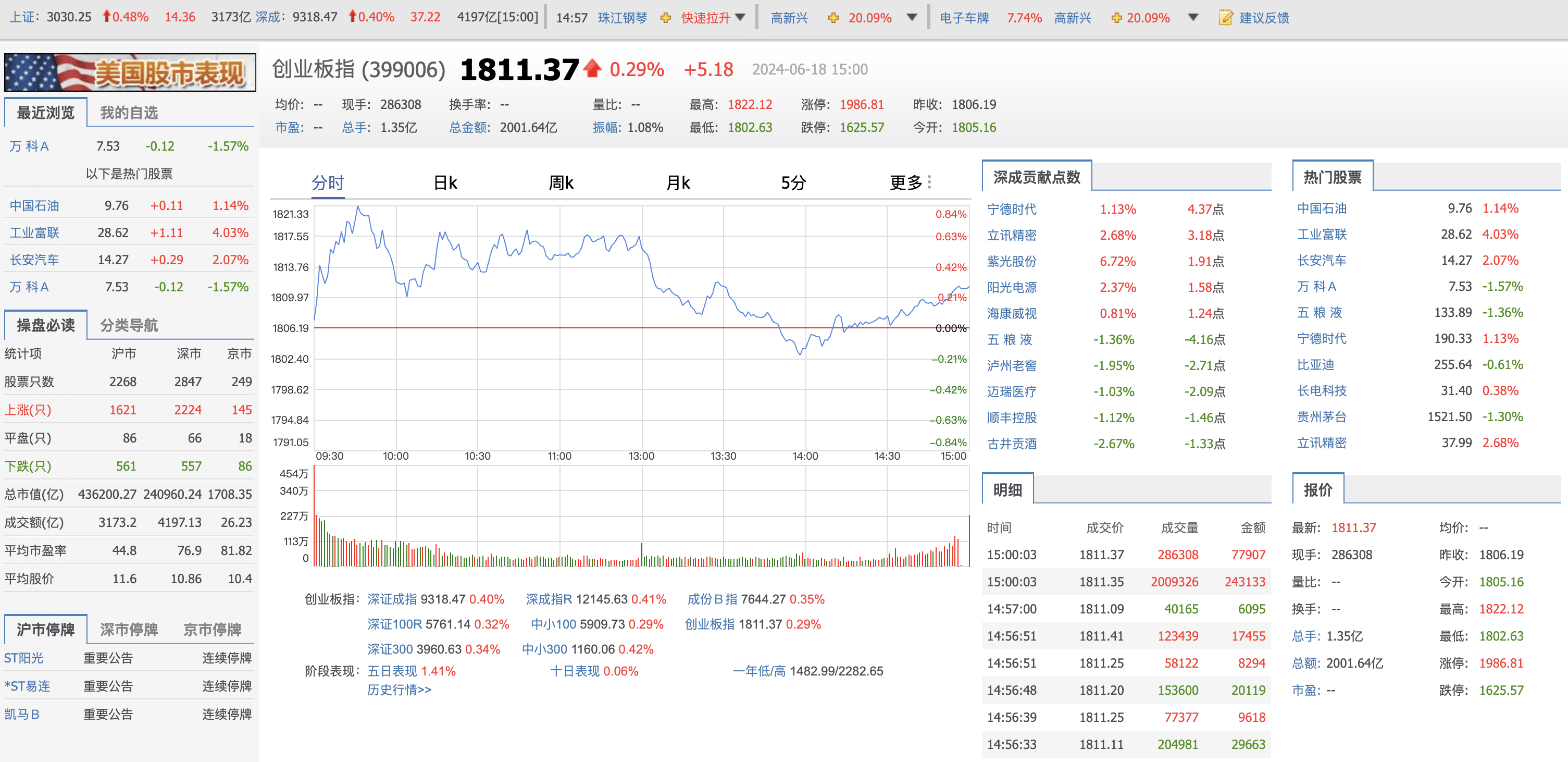
Task: Open 贵州茅台 in 热门股票 list
Action: [x=1322, y=416]
